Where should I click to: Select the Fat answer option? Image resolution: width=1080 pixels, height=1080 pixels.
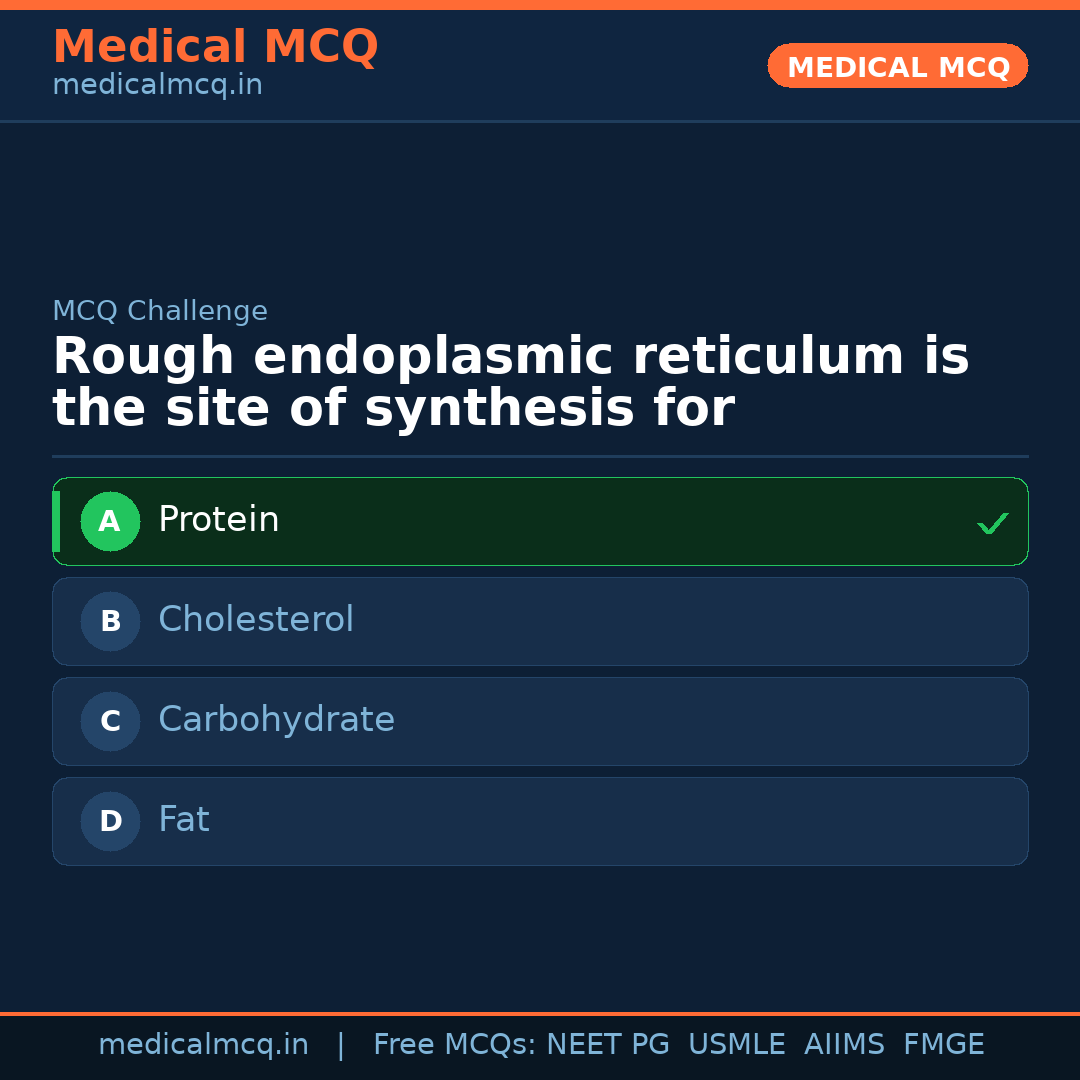pos(540,821)
